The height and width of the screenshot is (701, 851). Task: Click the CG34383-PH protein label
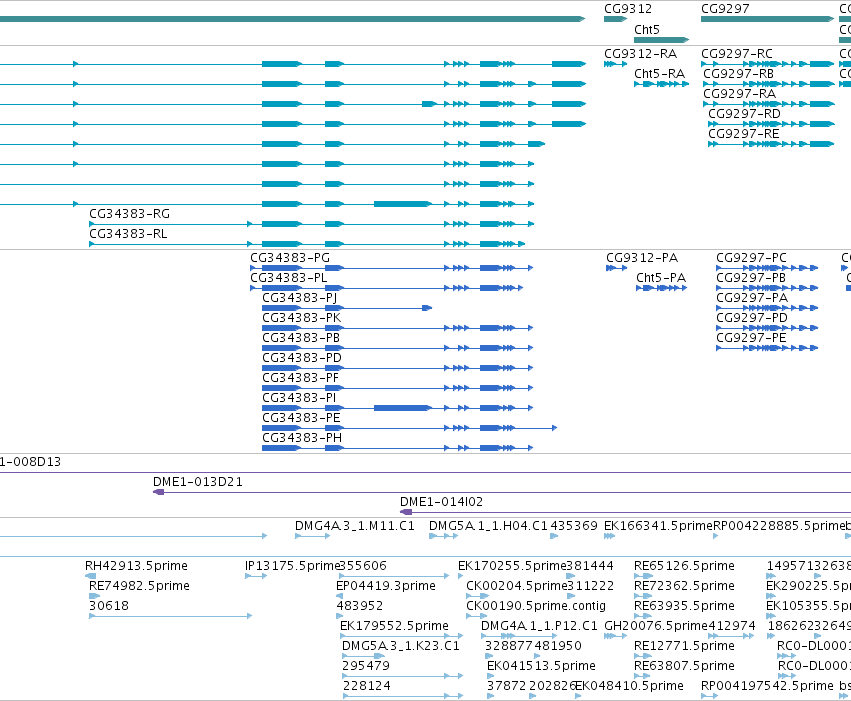(x=302, y=438)
